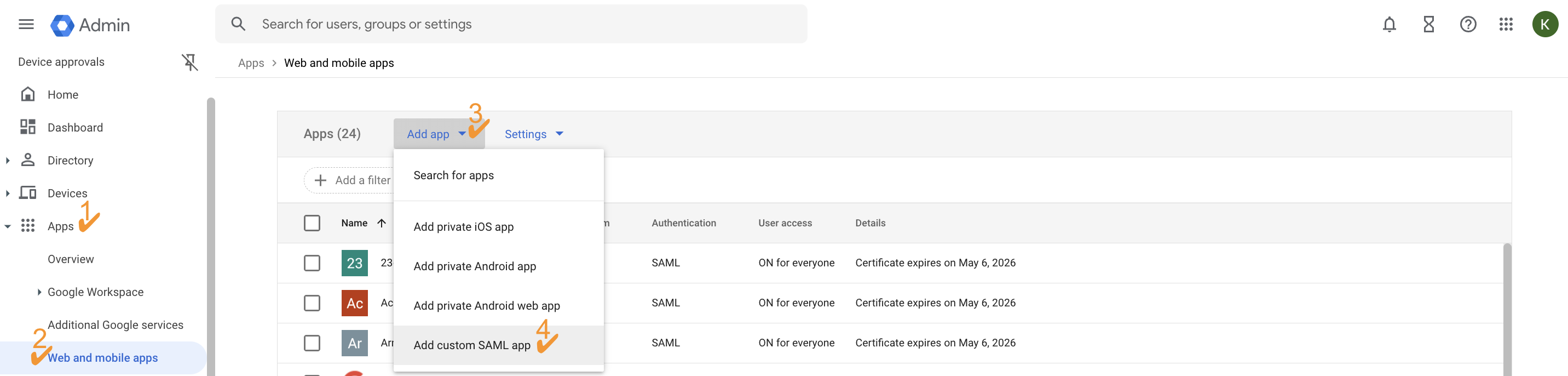Open the main hamburger menu
Screen dimensions: 1568x376
tap(26, 24)
